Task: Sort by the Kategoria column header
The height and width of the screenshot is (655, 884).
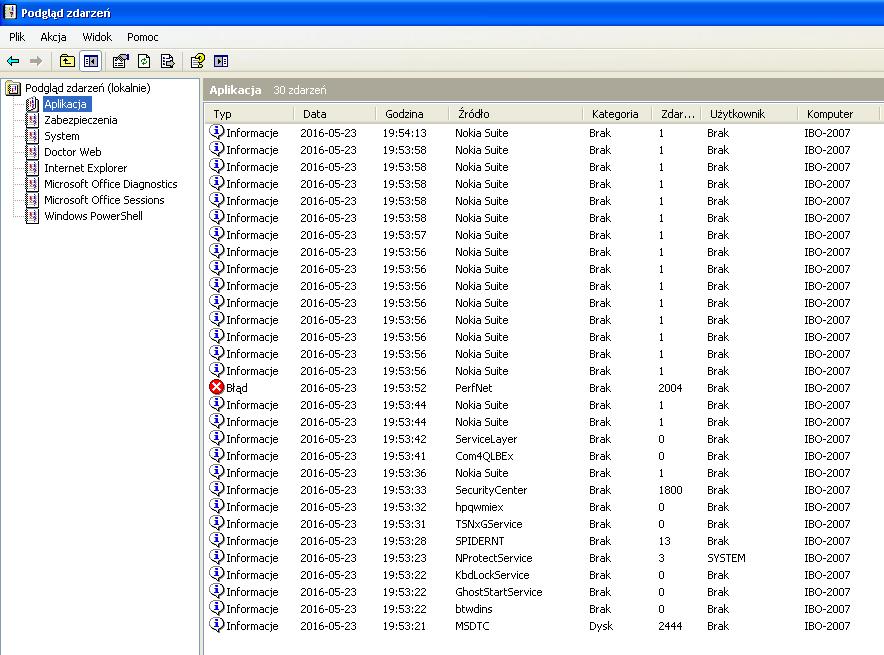Action: coord(617,114)
